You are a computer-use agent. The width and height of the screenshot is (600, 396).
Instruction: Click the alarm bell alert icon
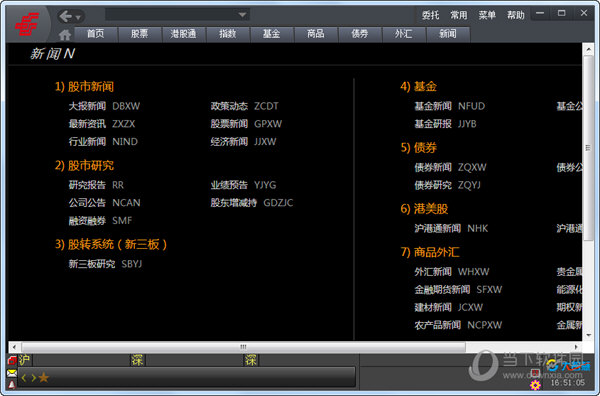click(x=12, y=384)
